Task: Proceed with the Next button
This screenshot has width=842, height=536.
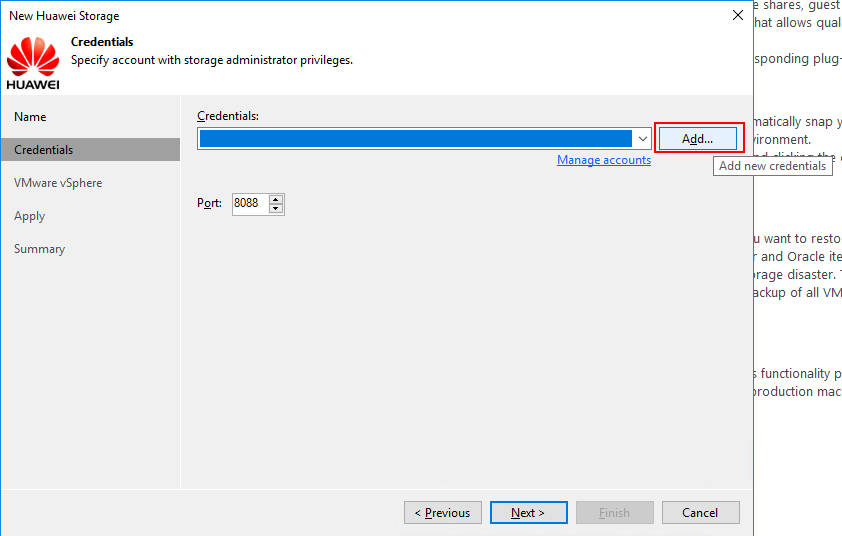Action: point(528,513)
